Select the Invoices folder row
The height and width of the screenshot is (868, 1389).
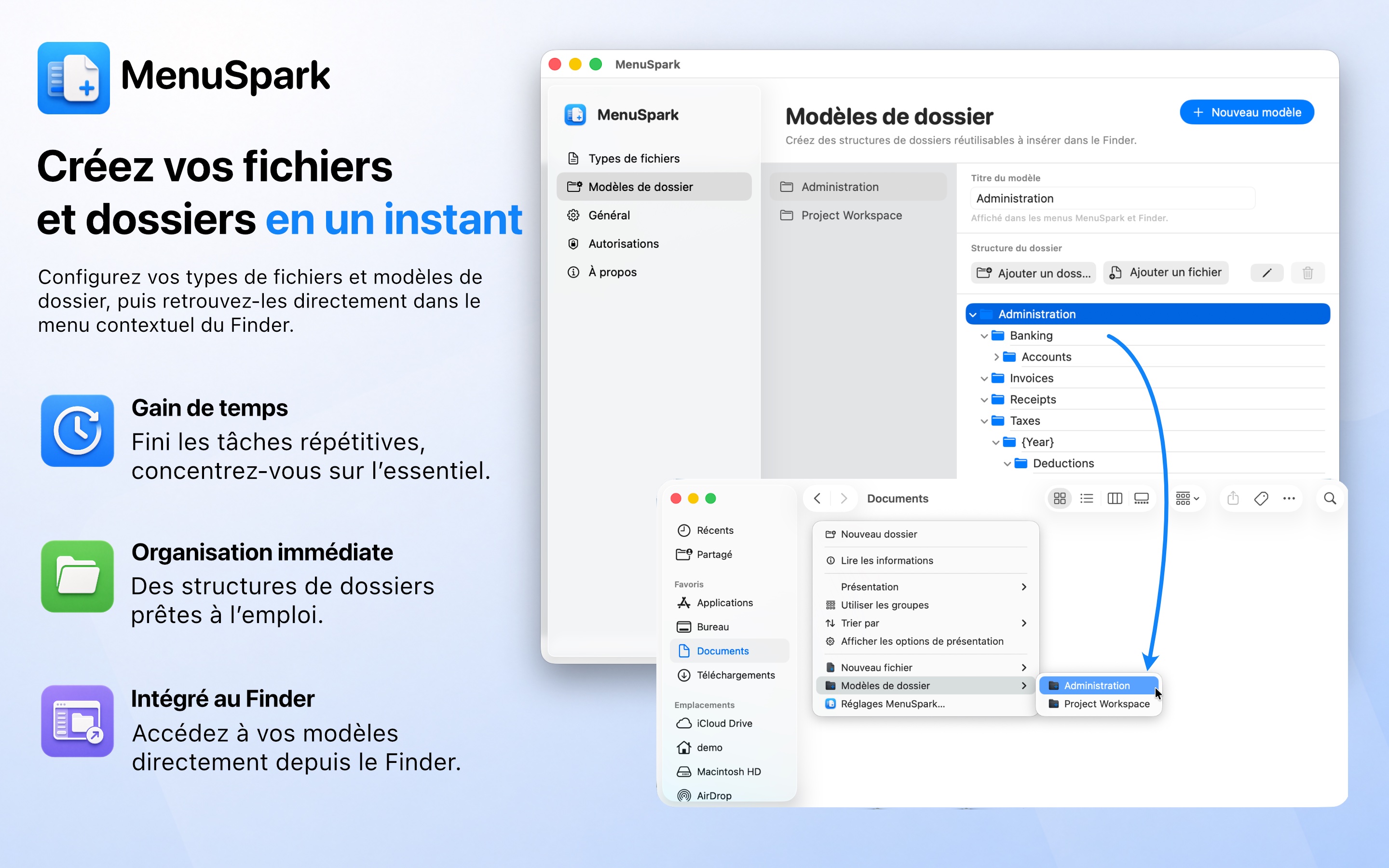[1148, 379]
